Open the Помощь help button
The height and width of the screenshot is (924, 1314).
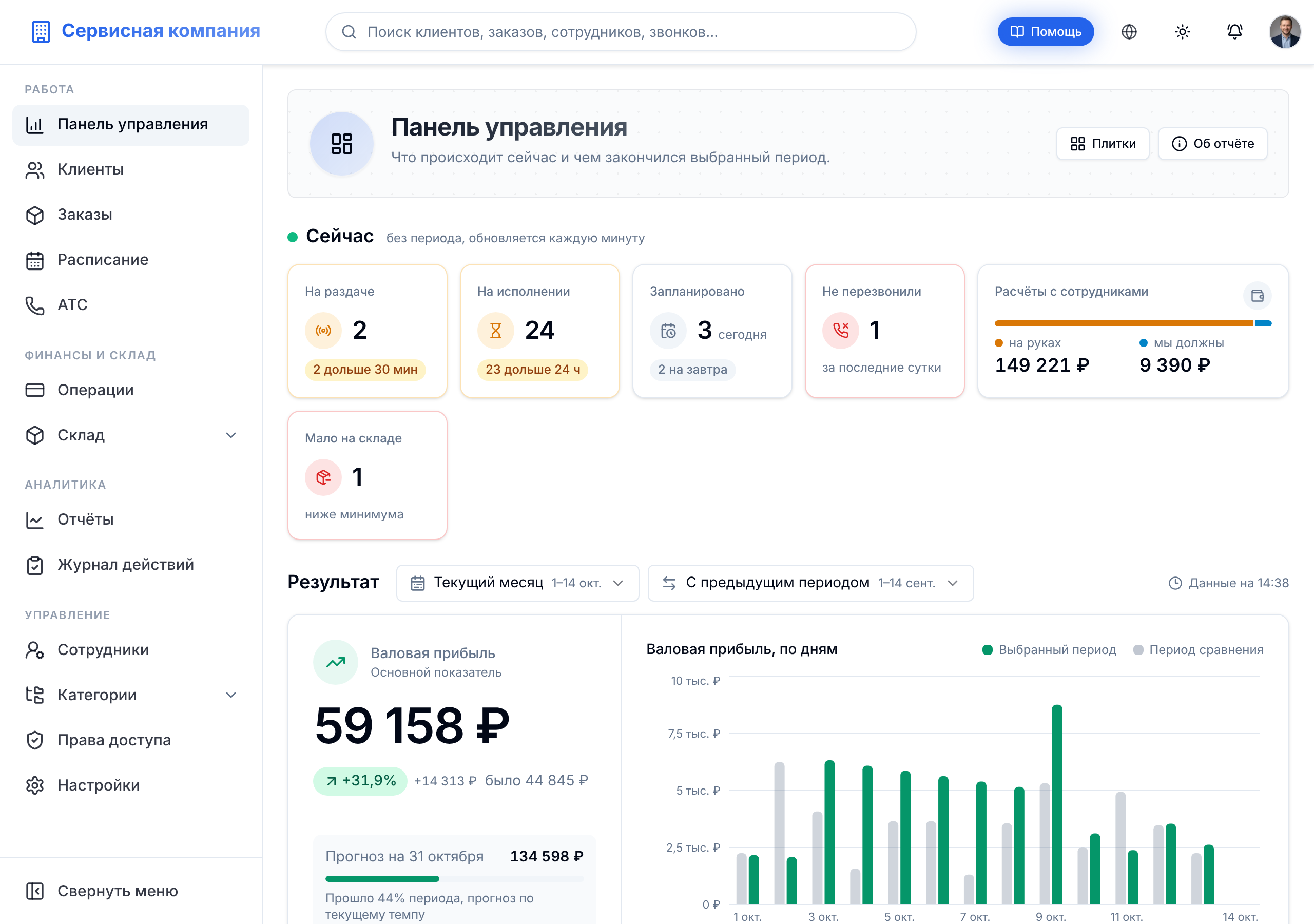pos(1045,32)
